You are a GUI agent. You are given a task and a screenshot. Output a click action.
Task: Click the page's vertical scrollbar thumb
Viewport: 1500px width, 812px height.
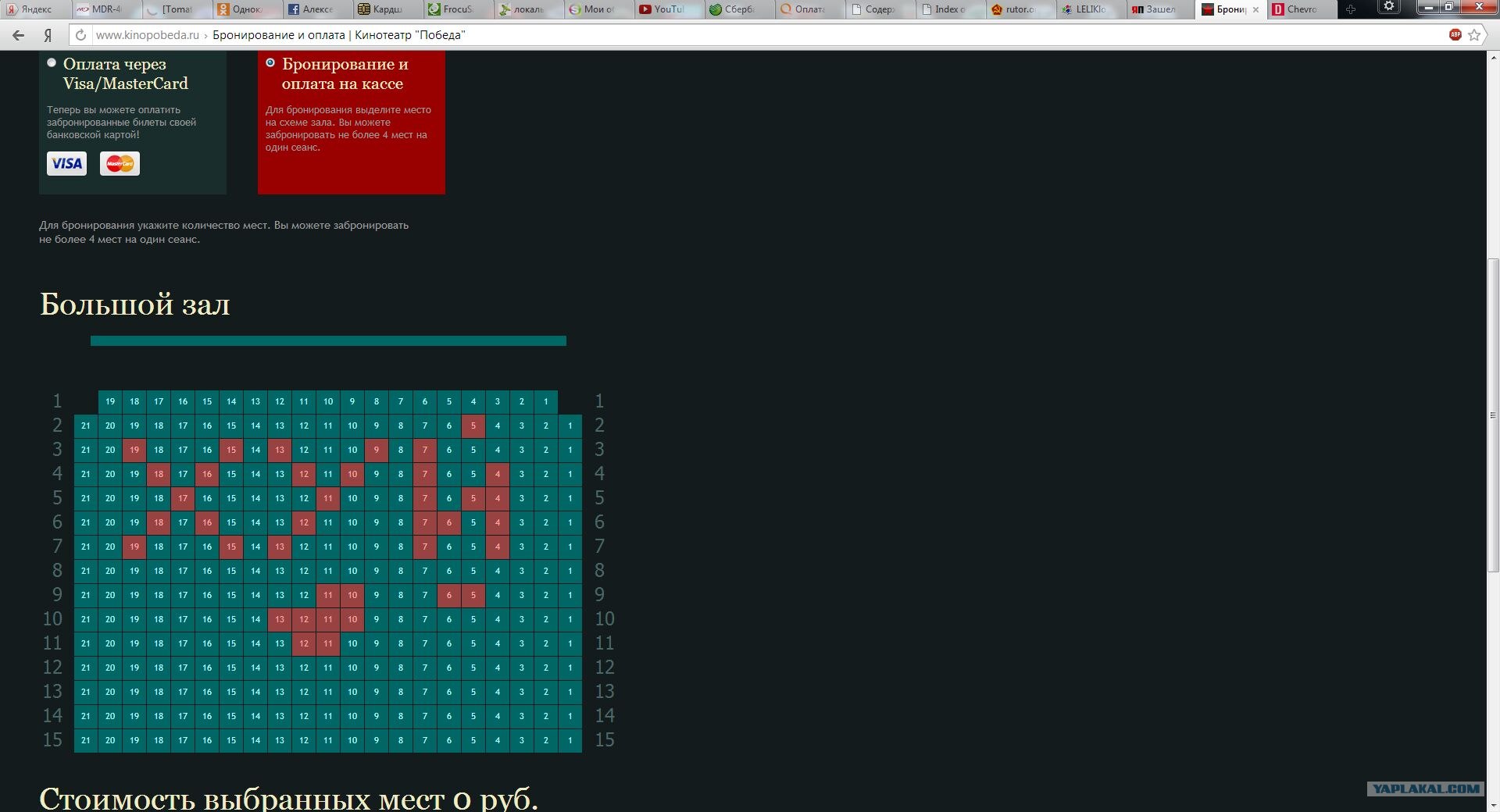tap(1493, 414)
